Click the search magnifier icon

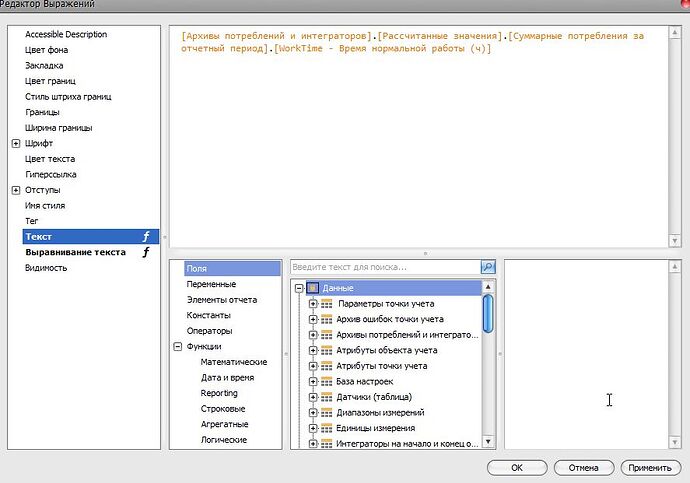(x=488, y=267)
